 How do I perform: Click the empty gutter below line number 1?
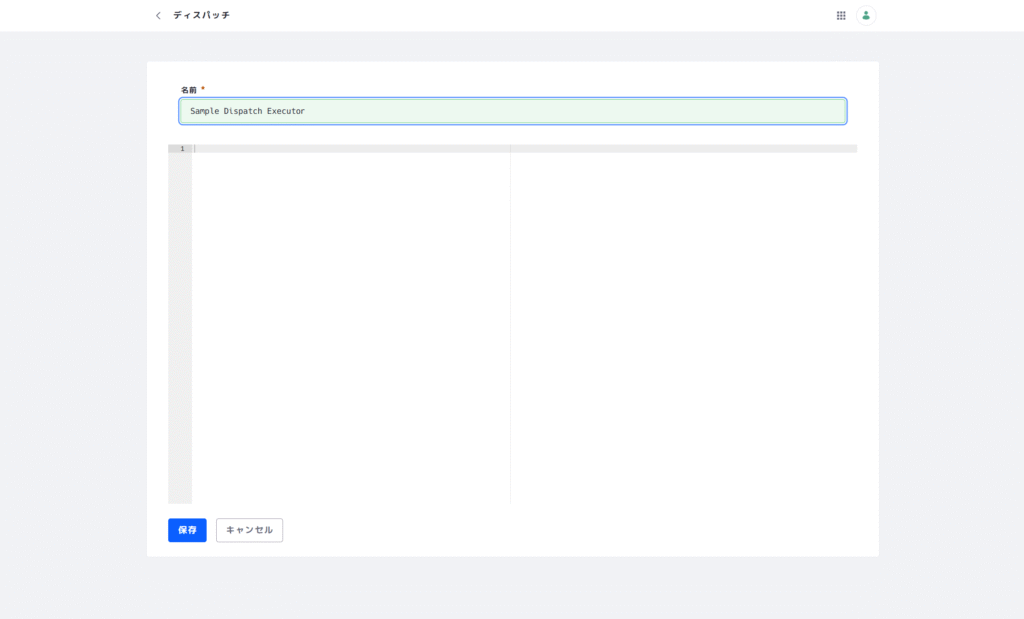(180, 320)
